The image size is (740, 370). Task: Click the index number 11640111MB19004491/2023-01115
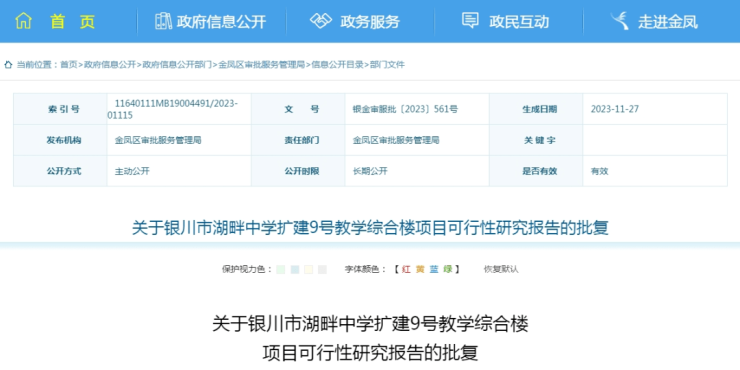click(x=173, y=109)
